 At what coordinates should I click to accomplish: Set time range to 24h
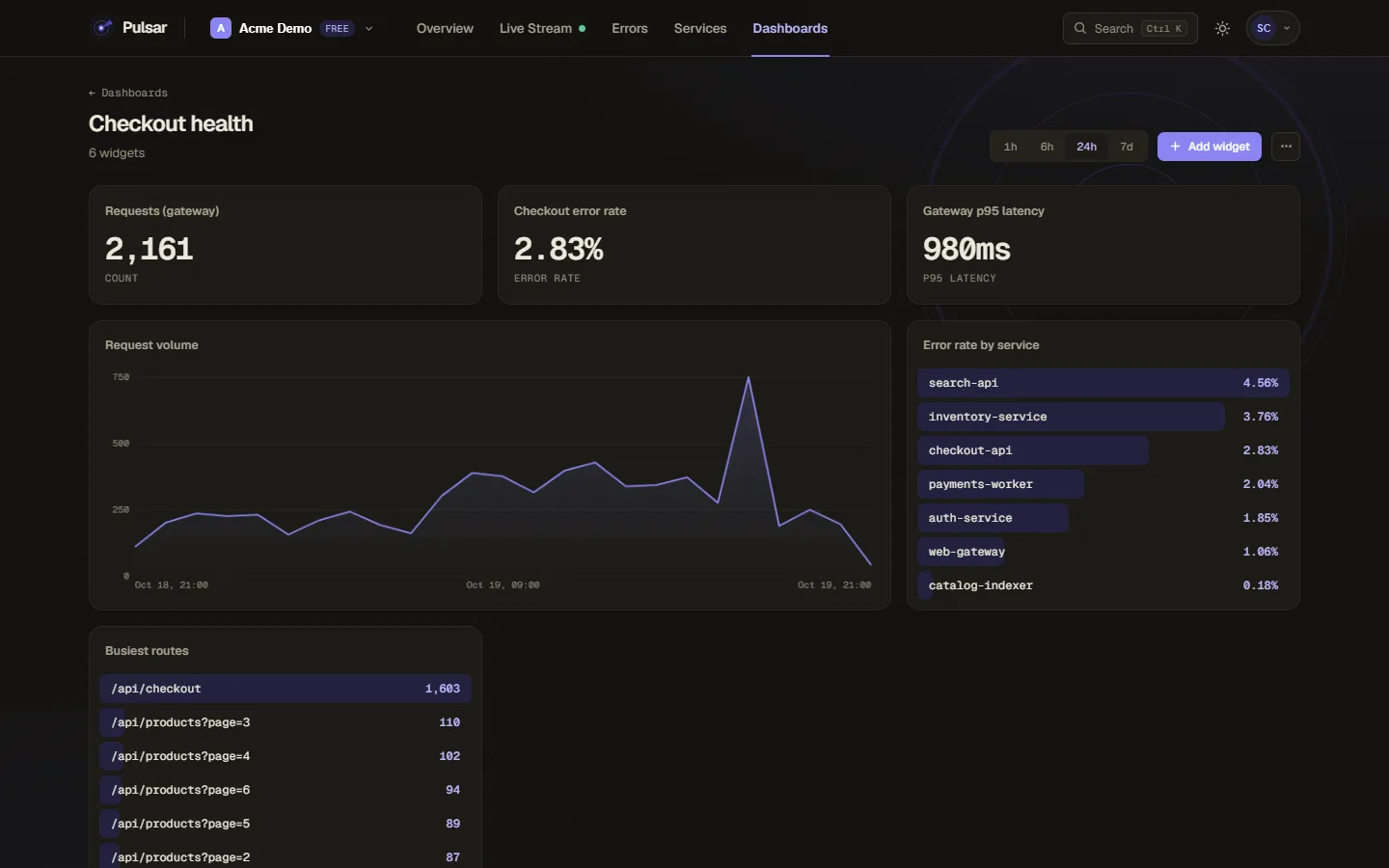[x=1086, y=147]
